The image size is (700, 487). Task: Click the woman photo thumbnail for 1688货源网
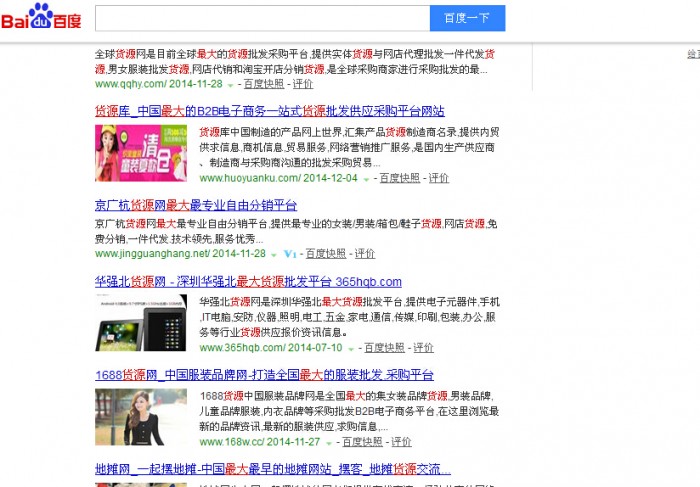[141, 417]
